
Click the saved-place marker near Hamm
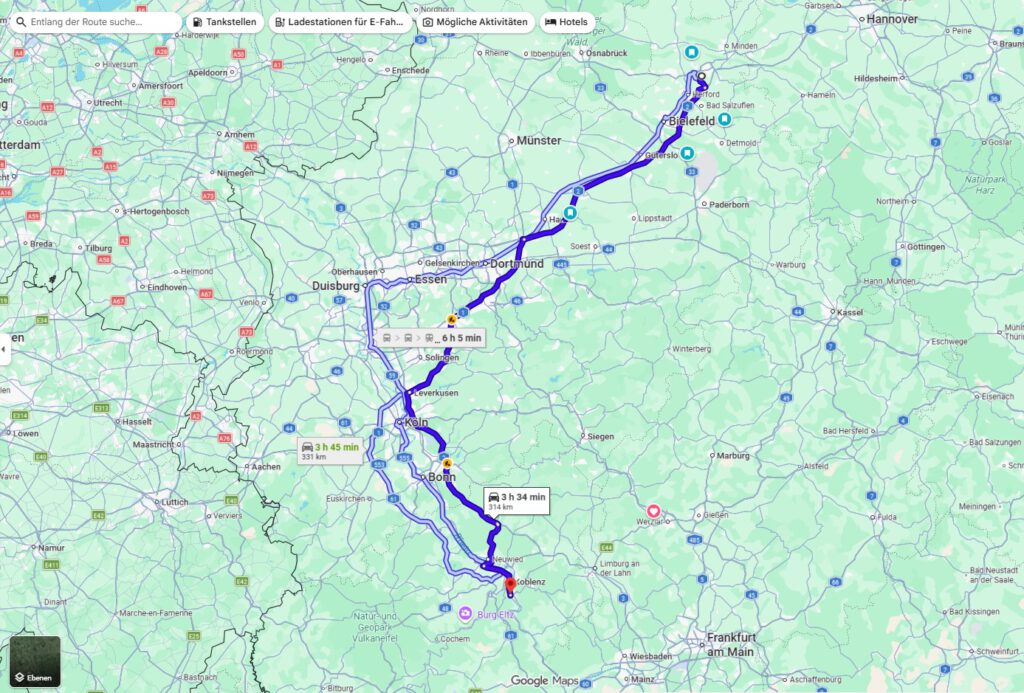coord(571,213)
